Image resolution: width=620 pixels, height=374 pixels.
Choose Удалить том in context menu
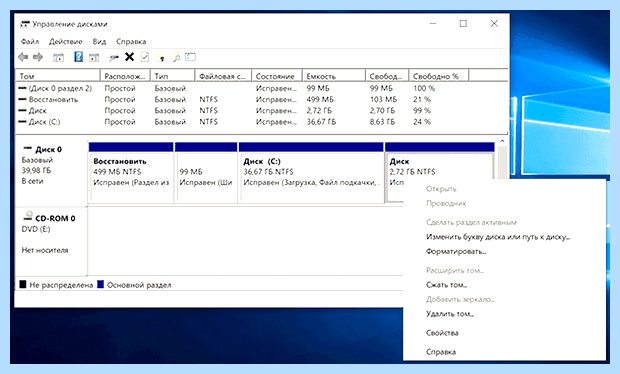(x=450, y=314)
